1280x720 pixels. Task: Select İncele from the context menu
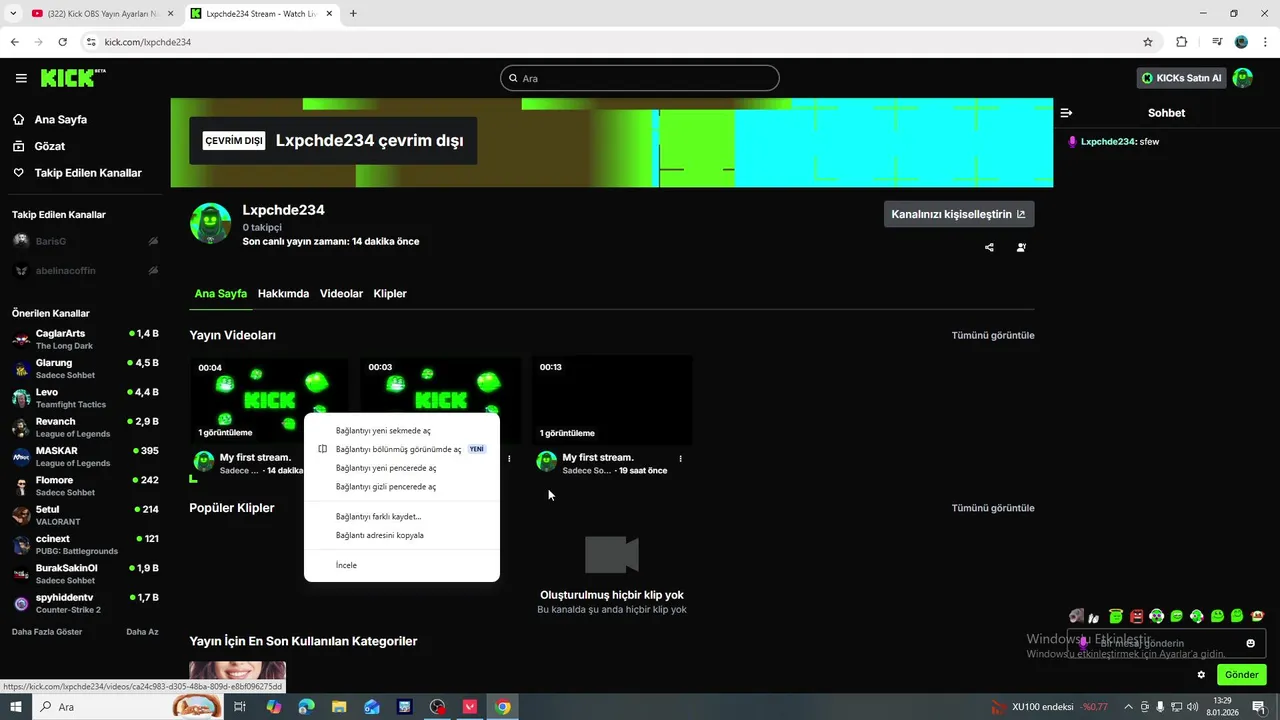coord(402,565)
